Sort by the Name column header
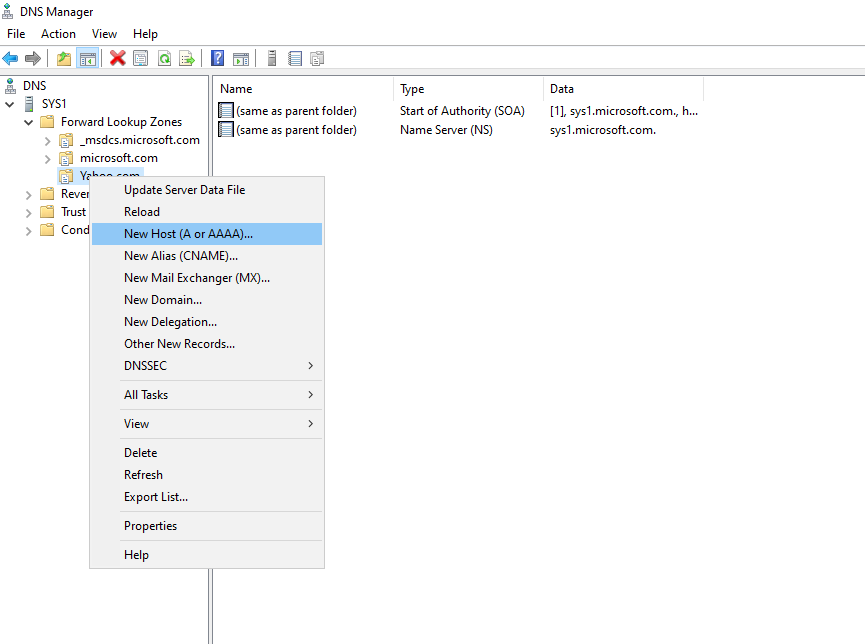The width and height of the screenshot is (865, 644). tap(303, 89)
